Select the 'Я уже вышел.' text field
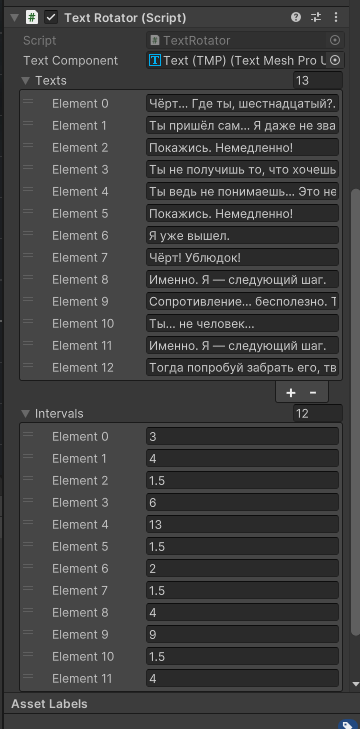This screenshot has height=729, width=360. click(242, 236)
